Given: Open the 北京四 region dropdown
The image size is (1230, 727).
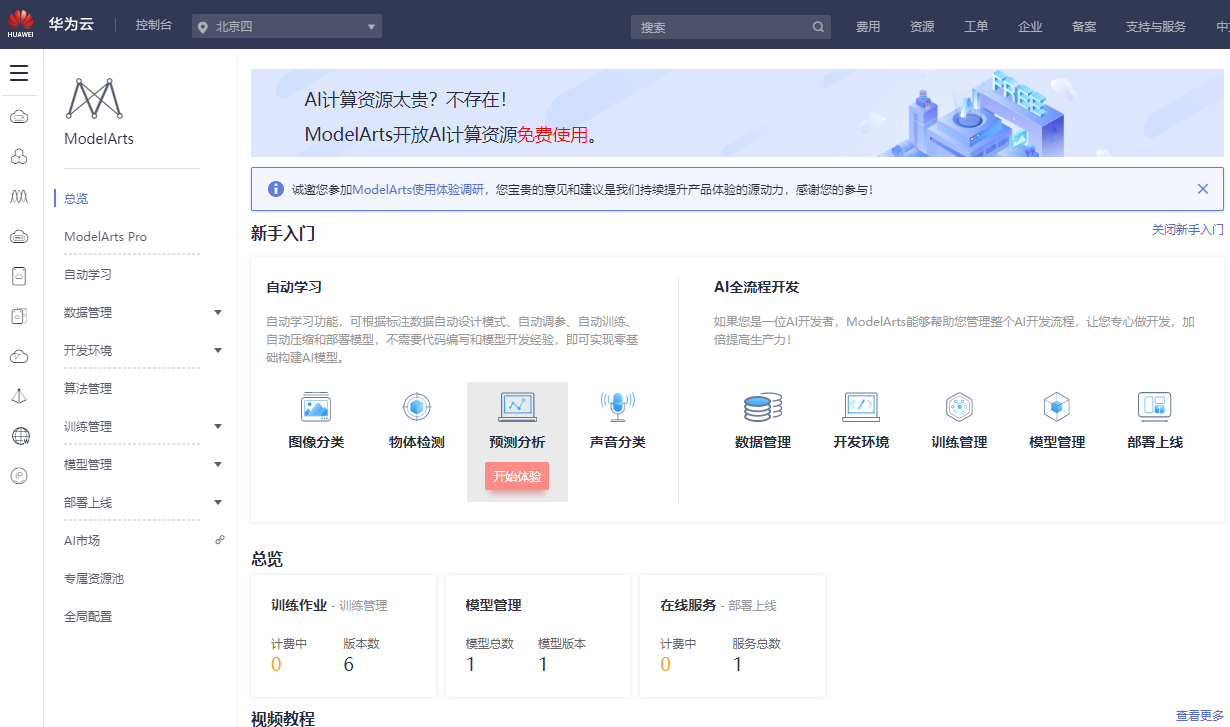Looking at the screenshot, I should point(287,27).
